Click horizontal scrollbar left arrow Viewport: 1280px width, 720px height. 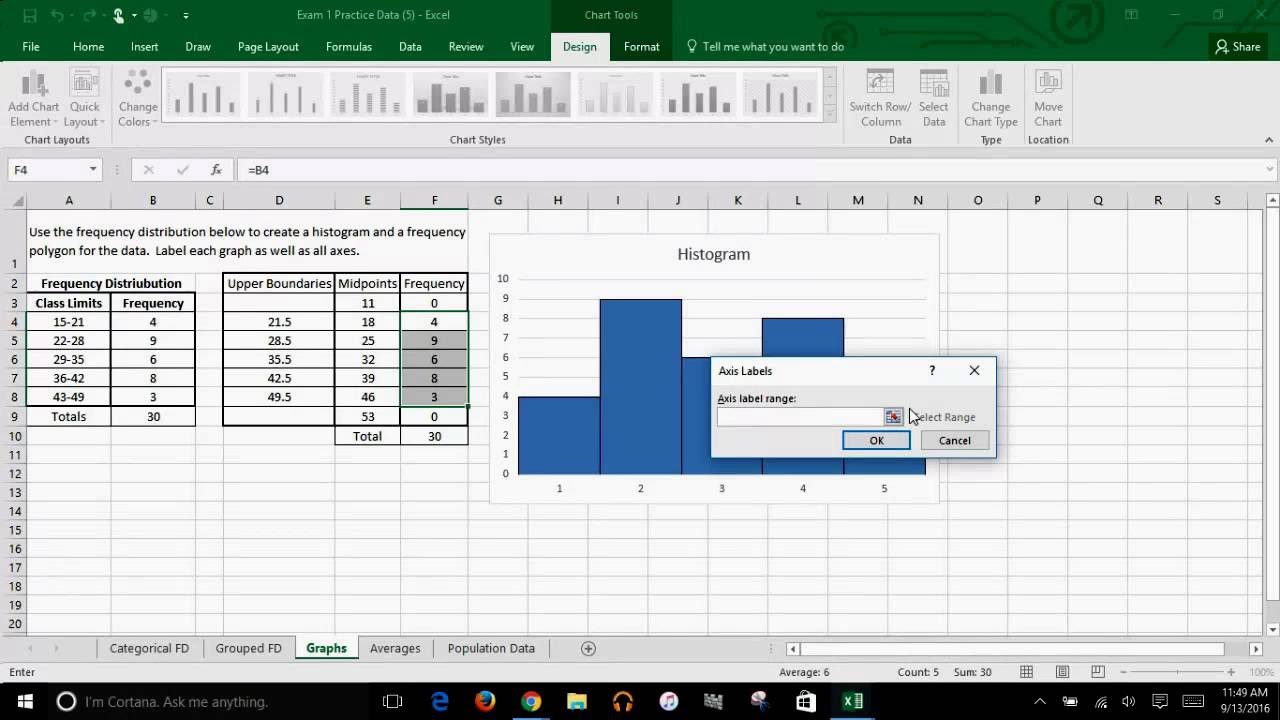792,649
